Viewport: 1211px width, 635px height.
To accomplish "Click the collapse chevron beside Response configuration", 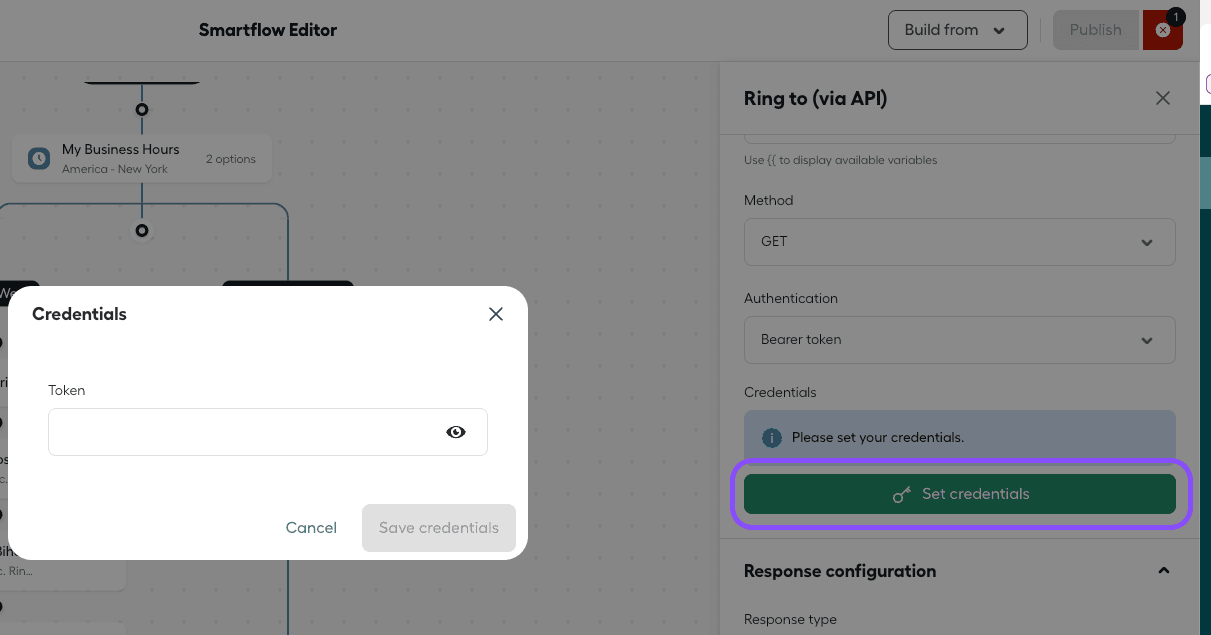I will 1163,570.
